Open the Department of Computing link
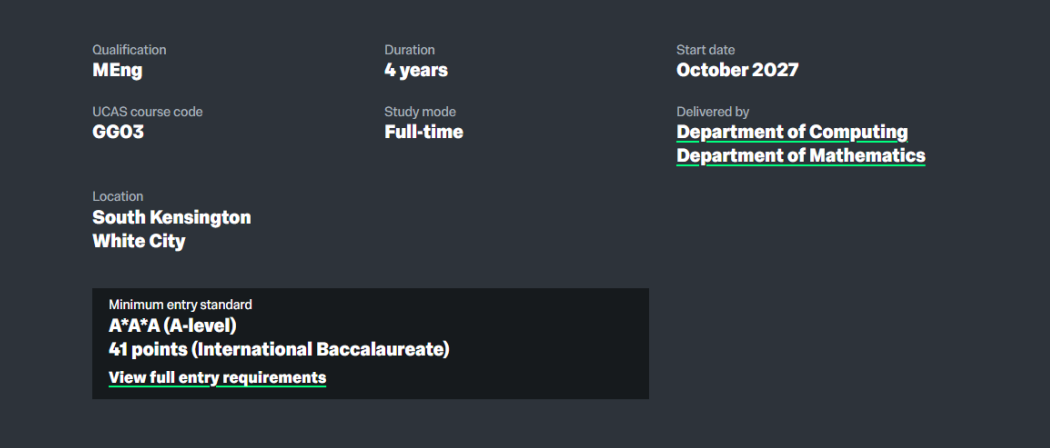The height and width of the screenshot is (448, 1050). [792, 132]
